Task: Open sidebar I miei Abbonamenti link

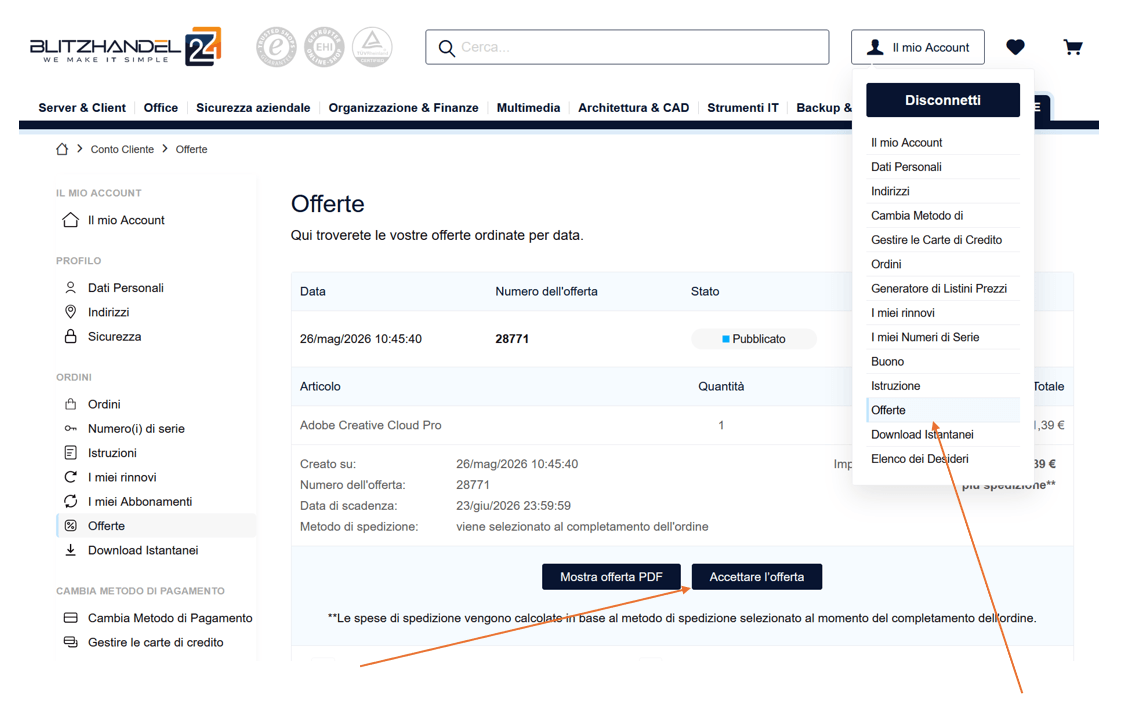Action: [140, 501]
